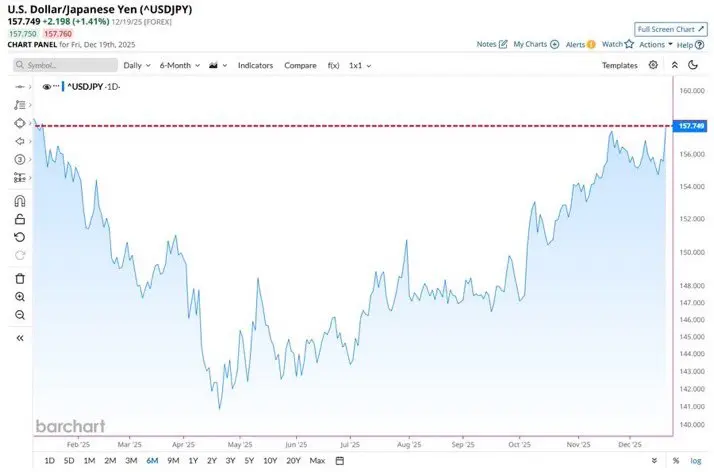Select the 3M range
This screenshot has height=472, width=714.
pos(131,461)
